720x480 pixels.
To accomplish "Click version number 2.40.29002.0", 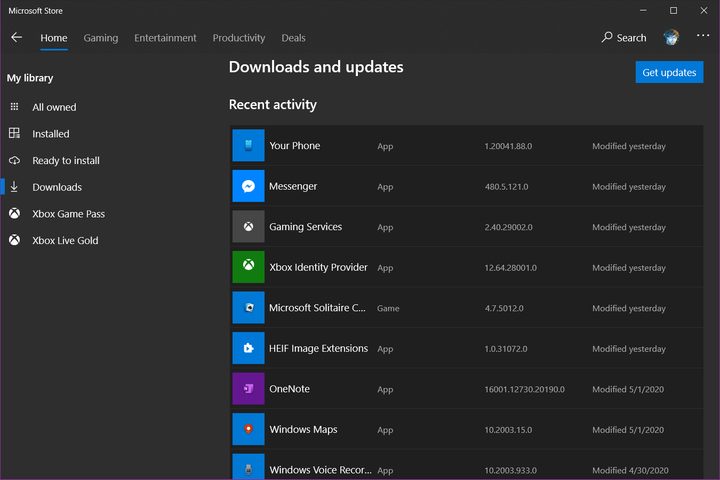I will click(508, 227).
